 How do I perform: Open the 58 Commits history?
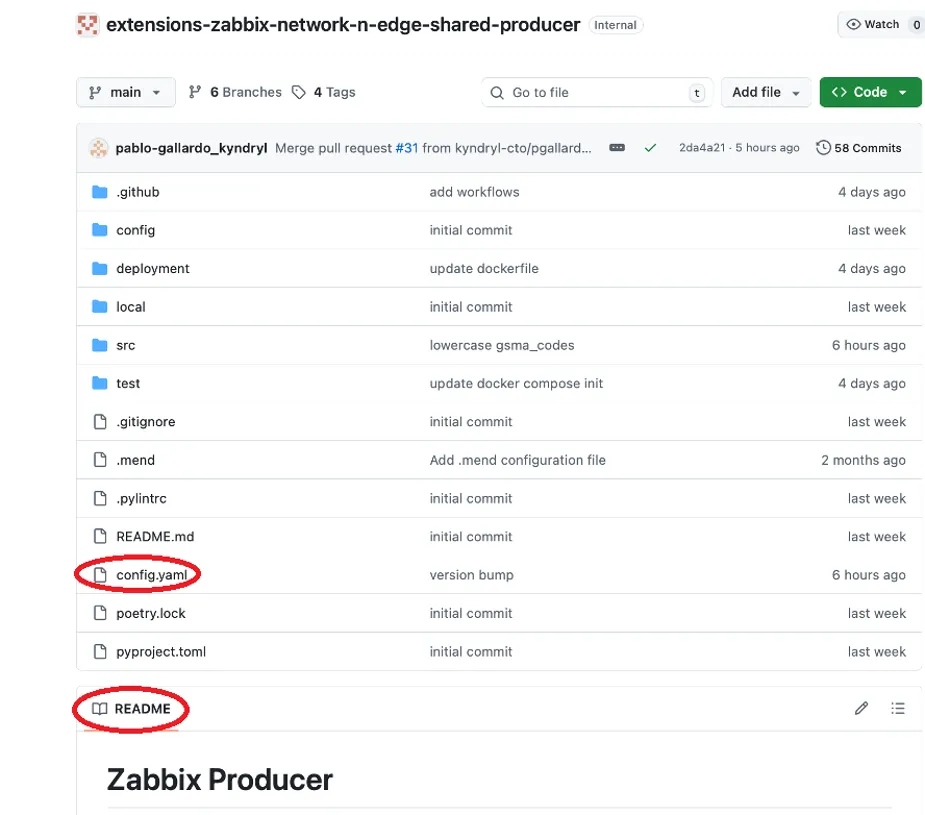pos(858,147)
